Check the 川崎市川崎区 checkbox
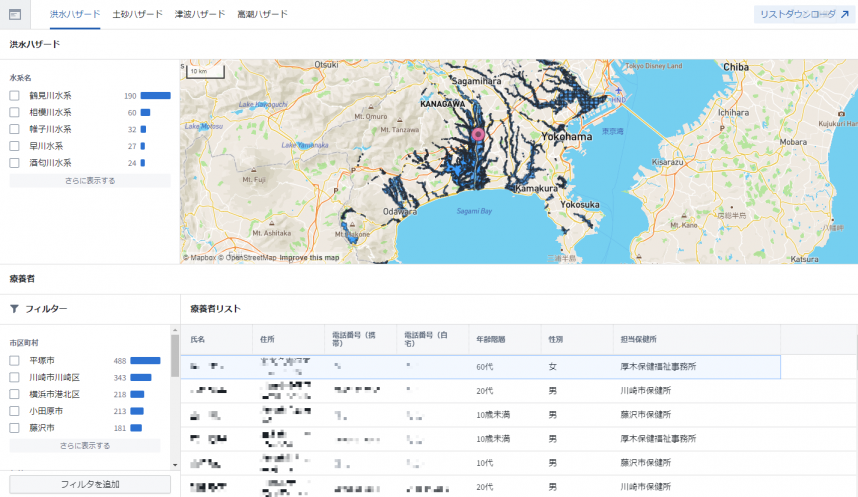The height and width of the screenshot is (497, 858). coord(14,377)
